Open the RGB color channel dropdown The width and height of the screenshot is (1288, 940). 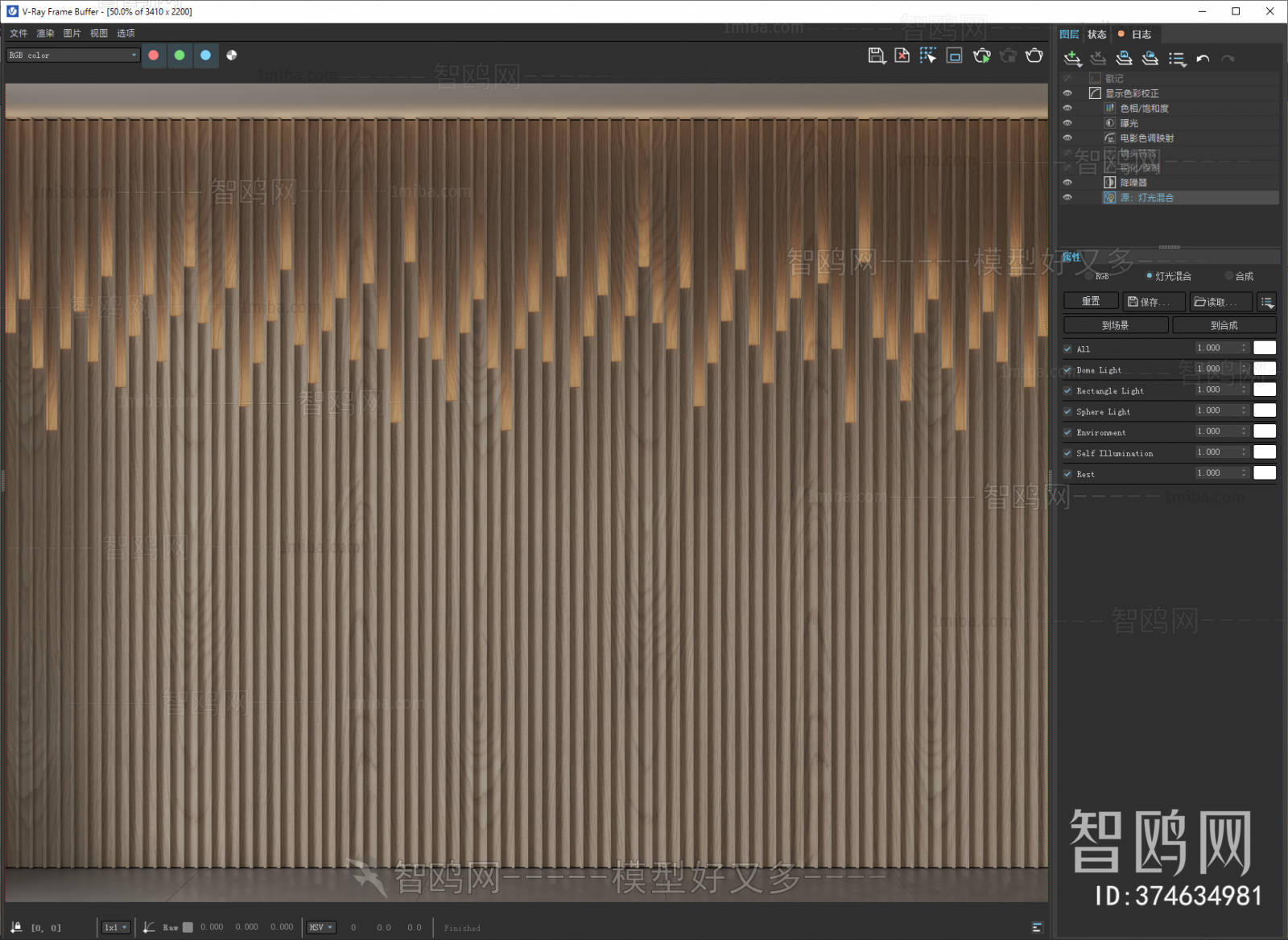[x=73, y=56]
